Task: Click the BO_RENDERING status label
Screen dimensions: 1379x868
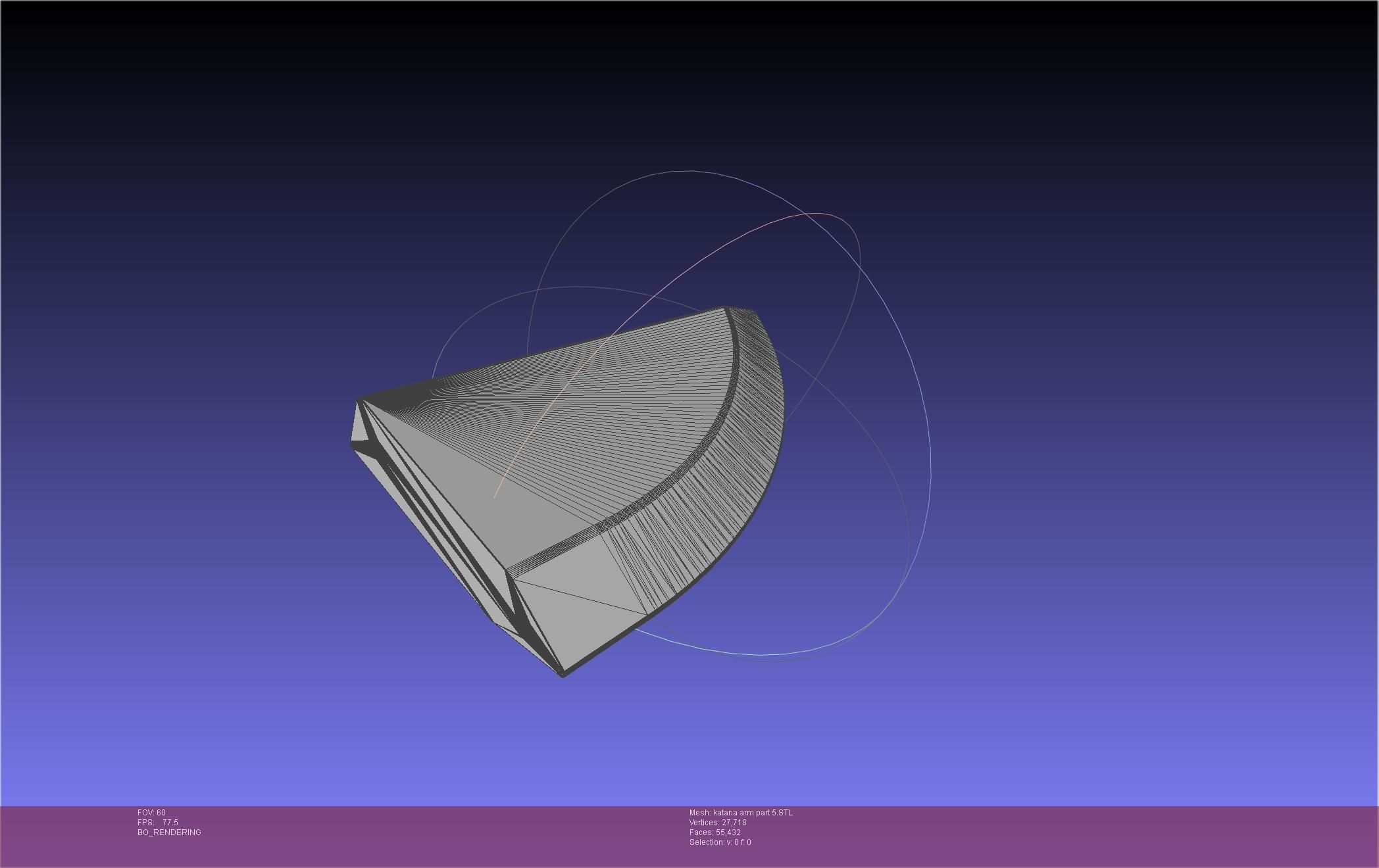Action: (169, 832)
